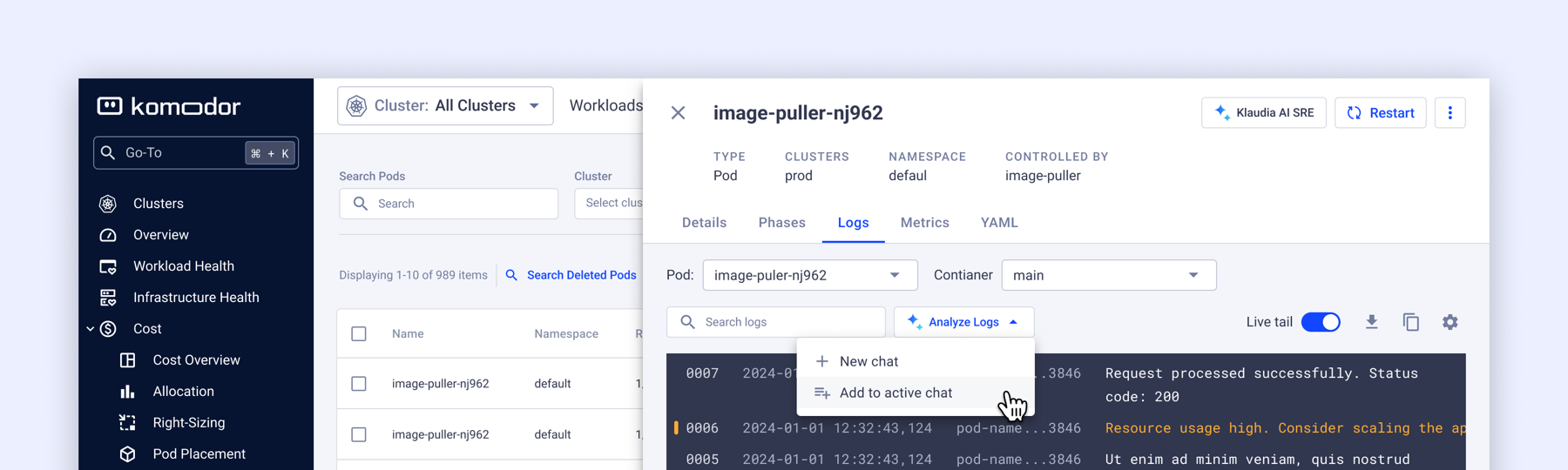Click the Namespace column header
Image resolution: width=1568 pixels, height=470 pixels.
click(566, 334)
